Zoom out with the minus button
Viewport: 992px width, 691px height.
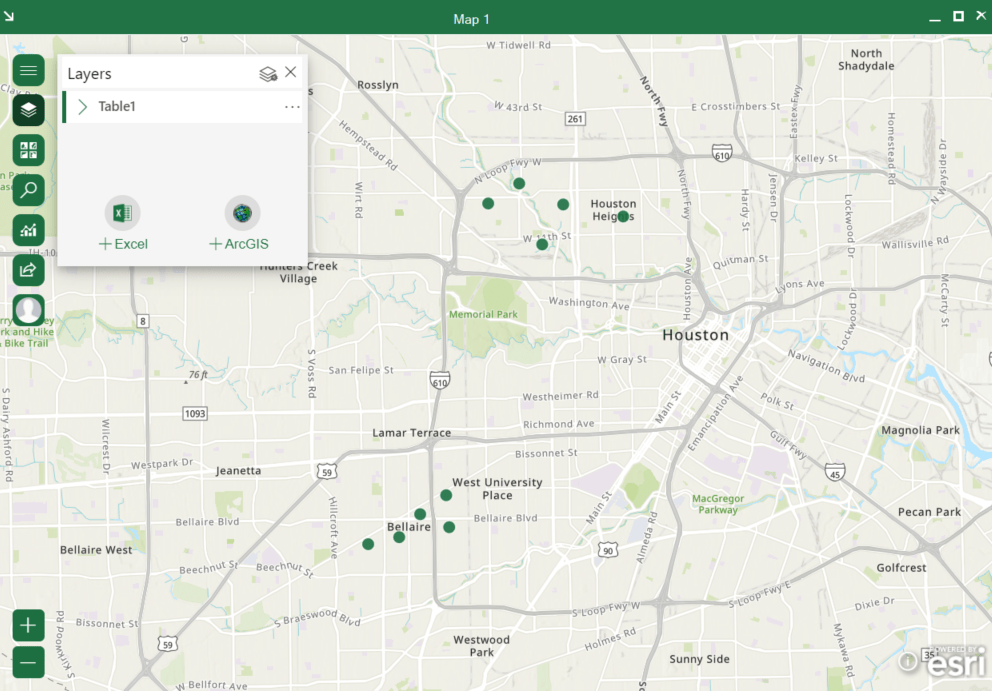(28, 663)
